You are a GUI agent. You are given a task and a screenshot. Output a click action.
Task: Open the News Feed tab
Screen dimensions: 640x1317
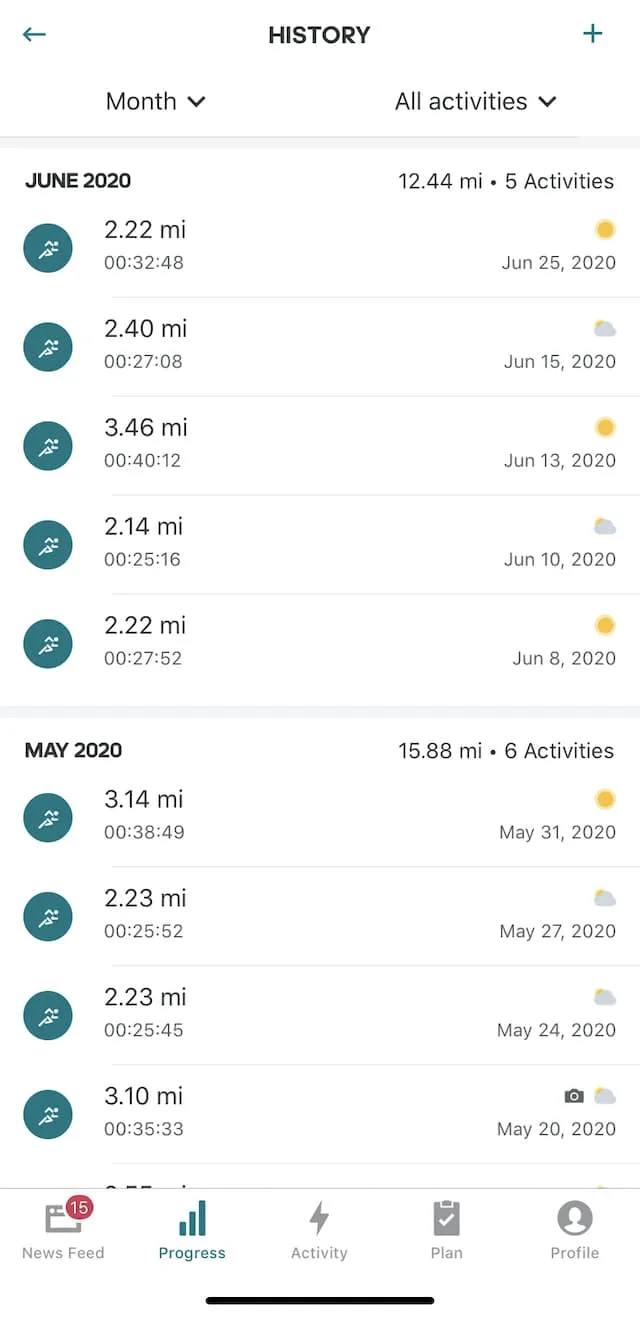pyautogui.click(x=63, y=1231)
